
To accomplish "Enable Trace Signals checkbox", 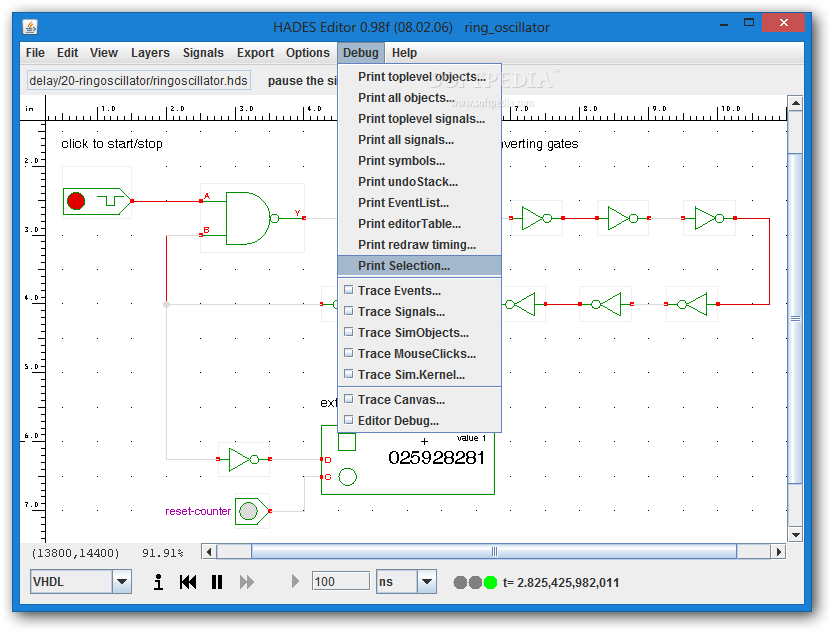I will [349, 311].
